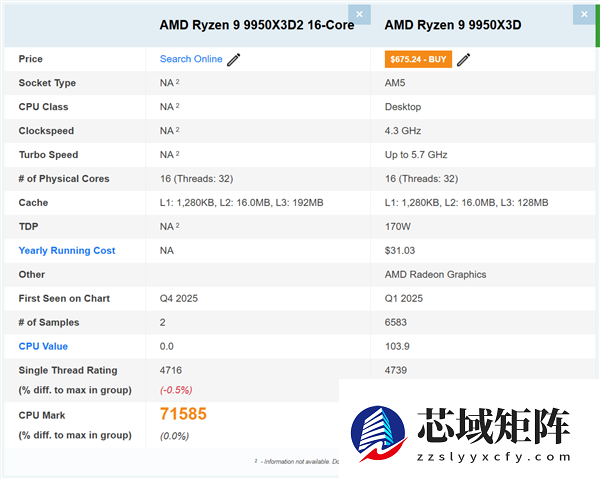This screenshot has height=479, width=600.
Task: Click the # of Physical Cores label
Action: pyautogui.click(x=64, y=179)
